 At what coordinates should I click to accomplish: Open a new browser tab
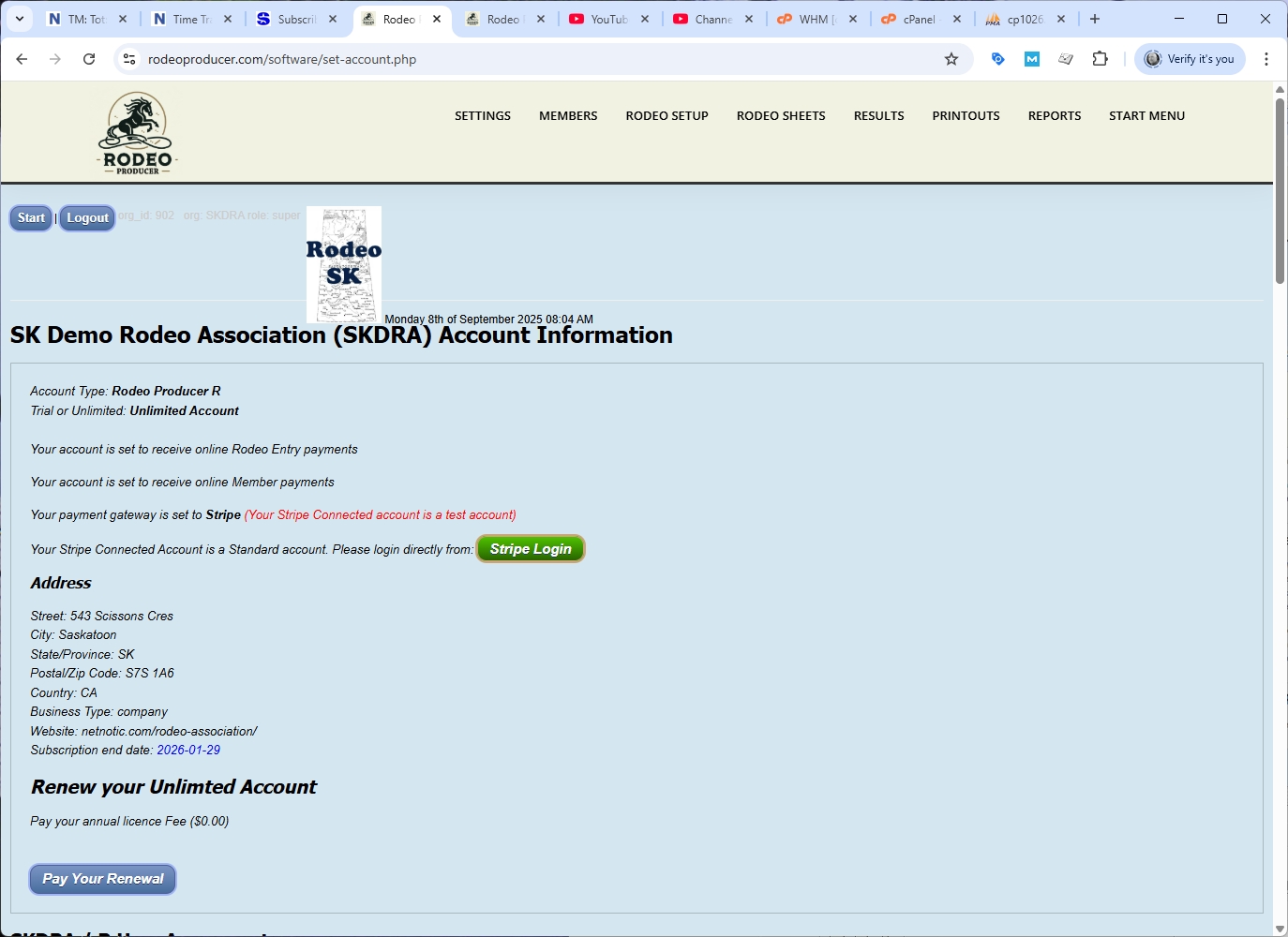point(1094,19)
